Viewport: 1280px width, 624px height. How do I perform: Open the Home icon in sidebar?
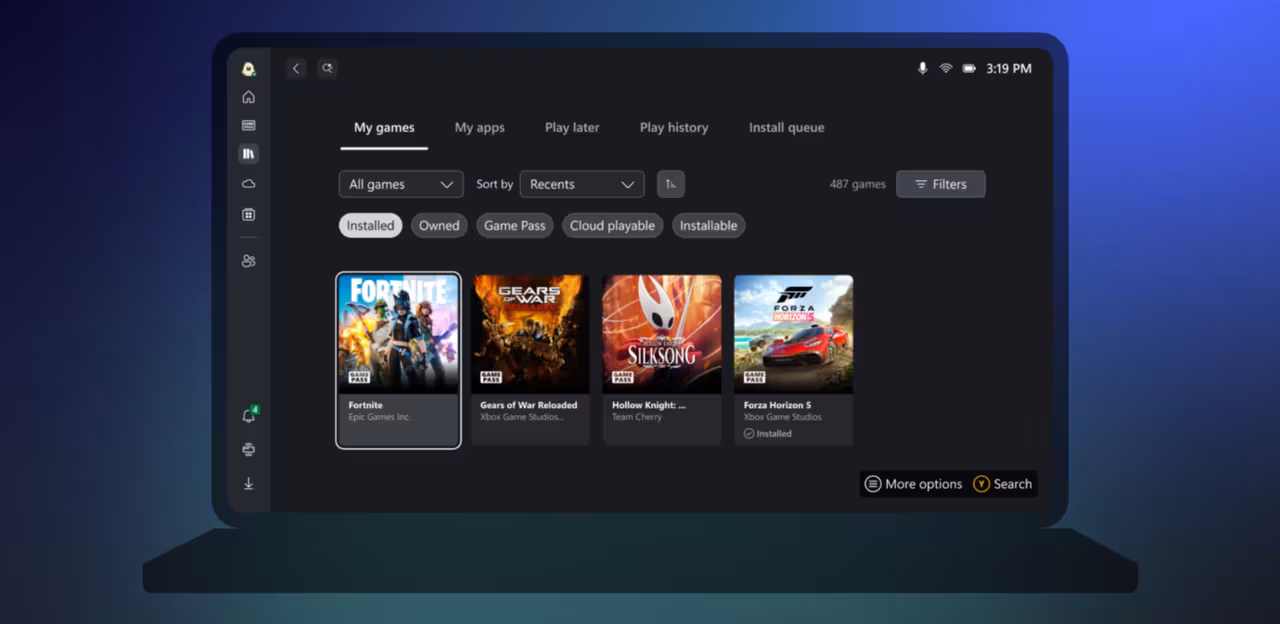pyautogui.click(x=248, y=97)
